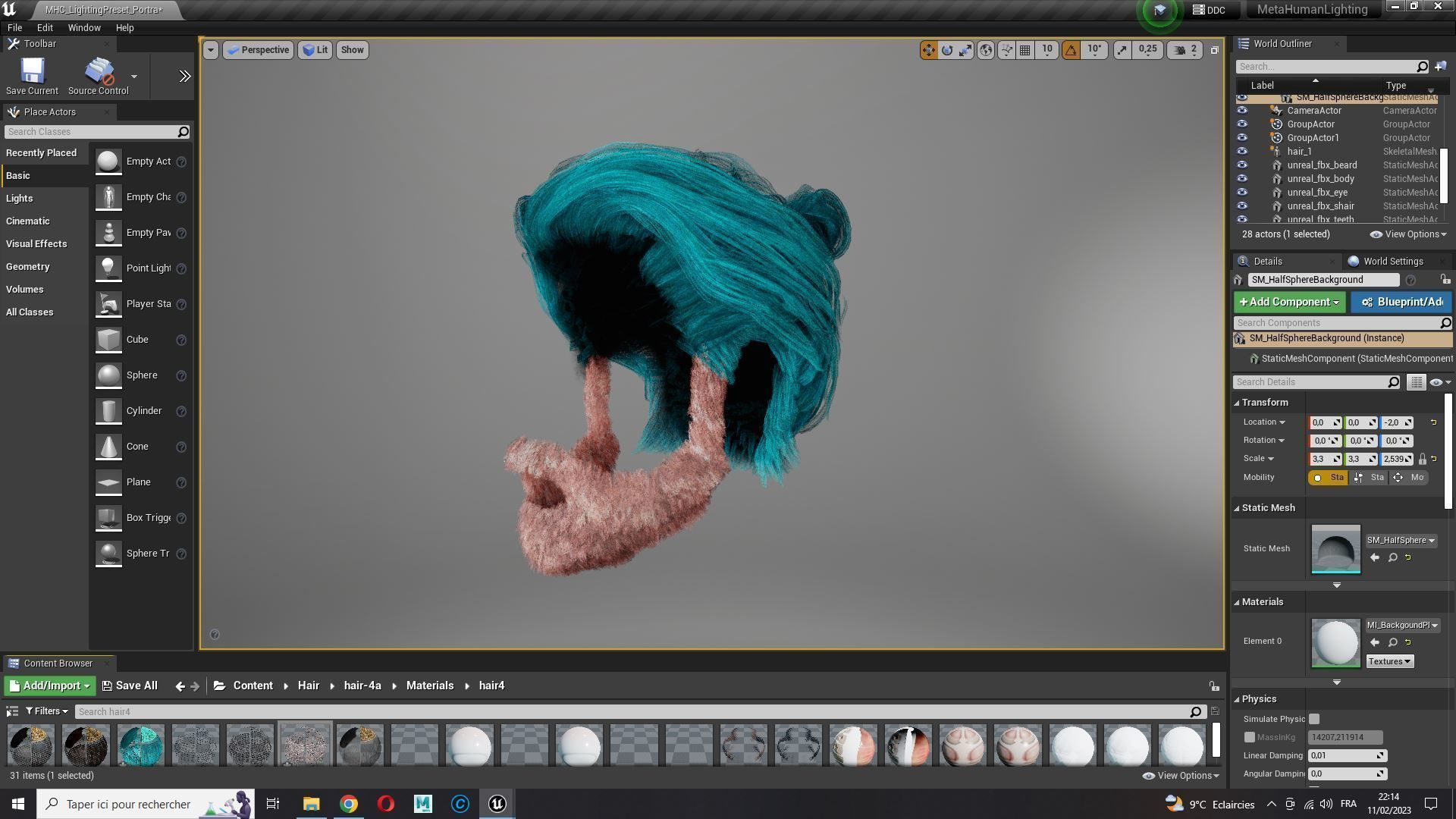1456x819 pixels.
Task: Toggle grid snapping icon in viewport
Action: pyautogui.click(x=1025, y=50)
